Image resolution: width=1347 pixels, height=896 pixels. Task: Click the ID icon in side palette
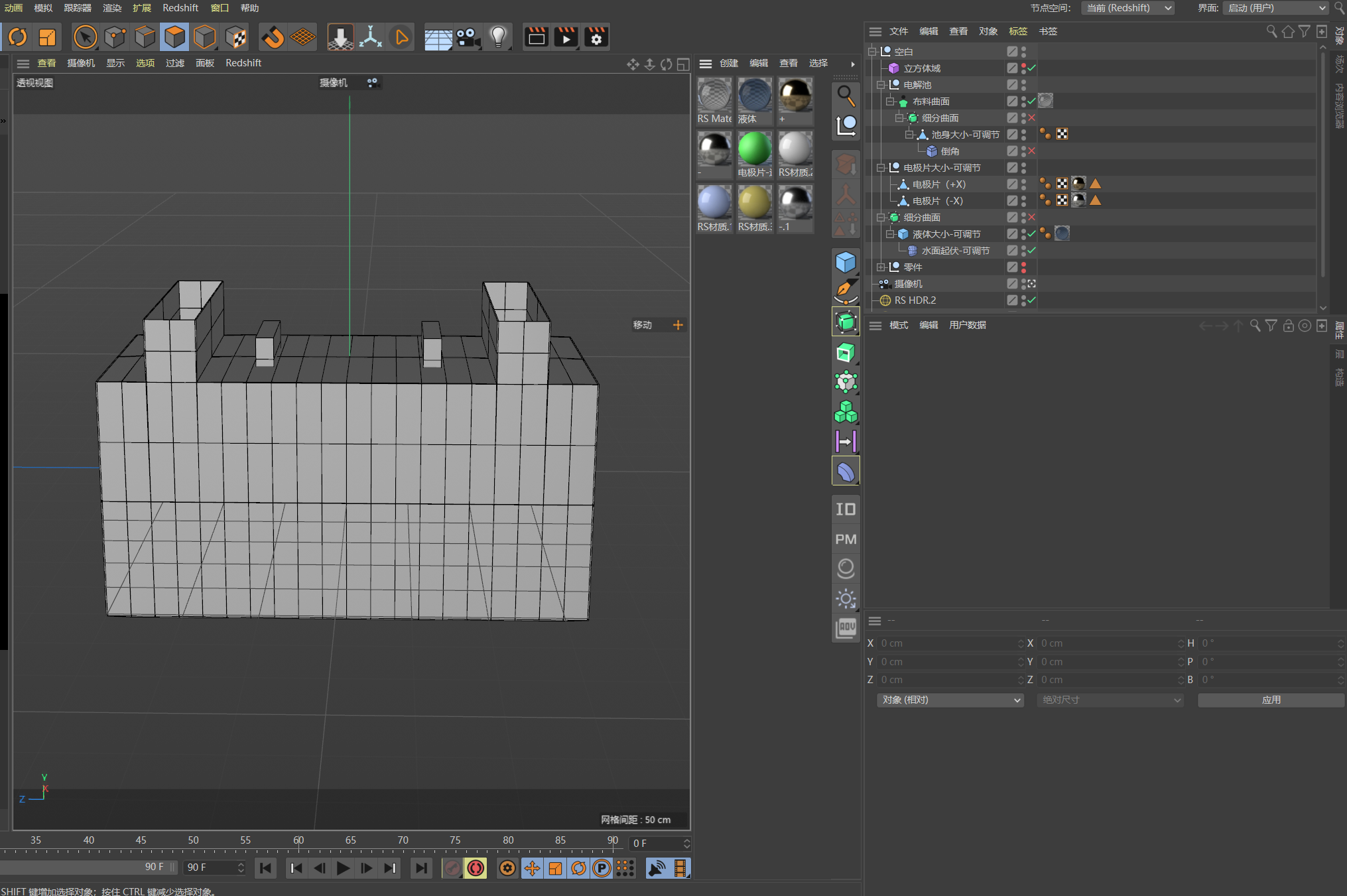point(846,509)
